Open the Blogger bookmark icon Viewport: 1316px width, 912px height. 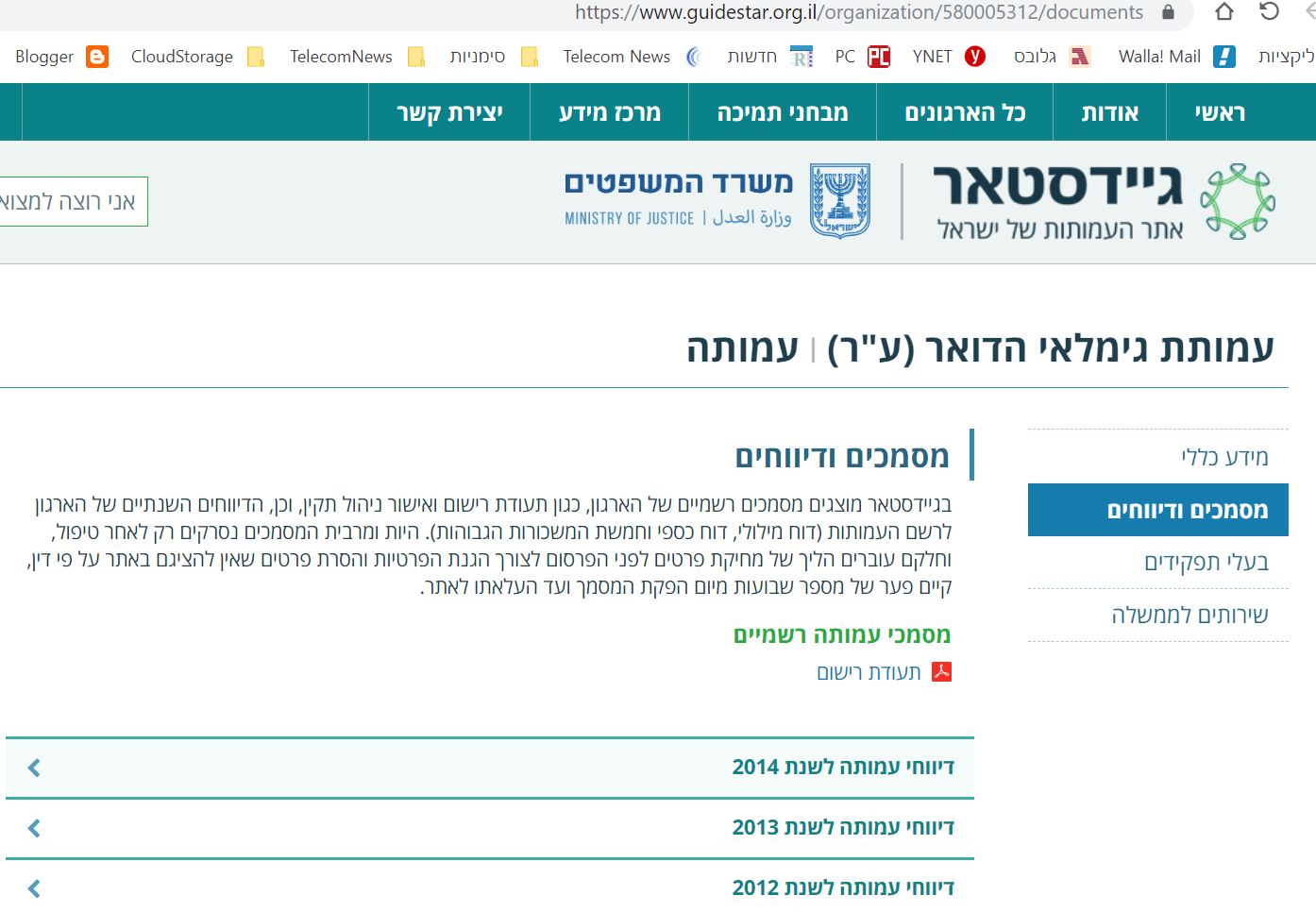97,57
